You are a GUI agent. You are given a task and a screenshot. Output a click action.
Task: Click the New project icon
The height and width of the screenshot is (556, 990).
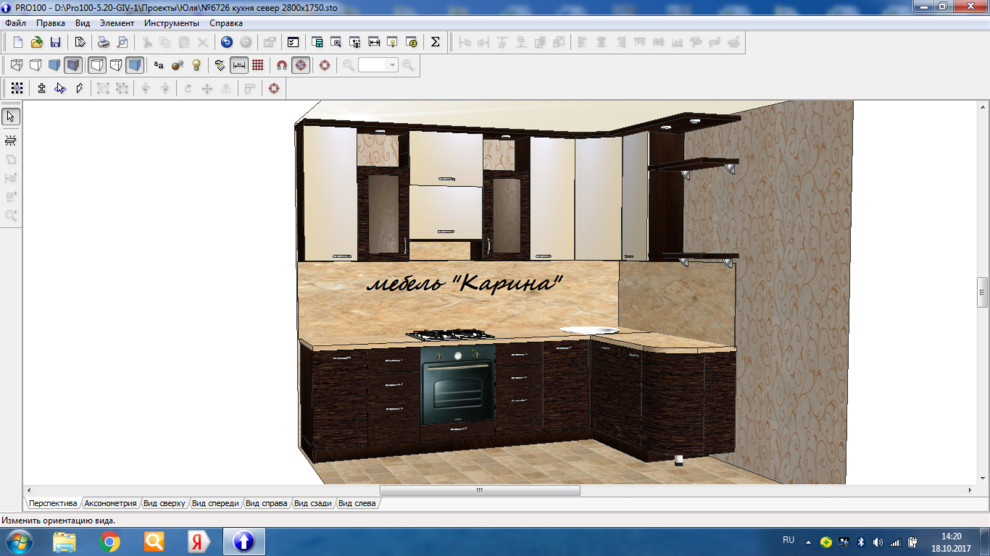[x=18, y=42]
